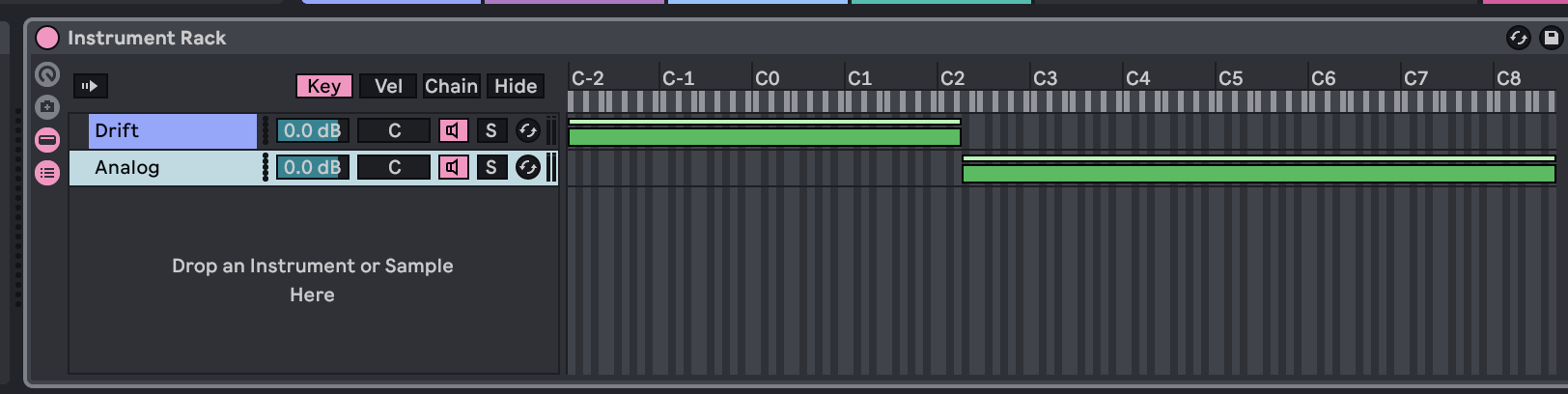This screenshot has width=1568, height=394.
Task: Open the Vel zone editor tab
Action: pos(388,86)
